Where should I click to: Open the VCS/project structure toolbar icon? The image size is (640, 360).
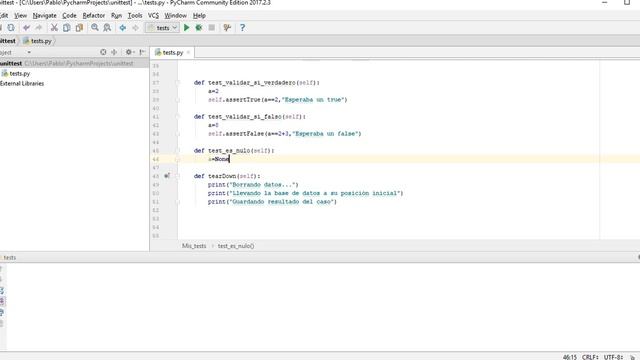click(x=227, y=28)
